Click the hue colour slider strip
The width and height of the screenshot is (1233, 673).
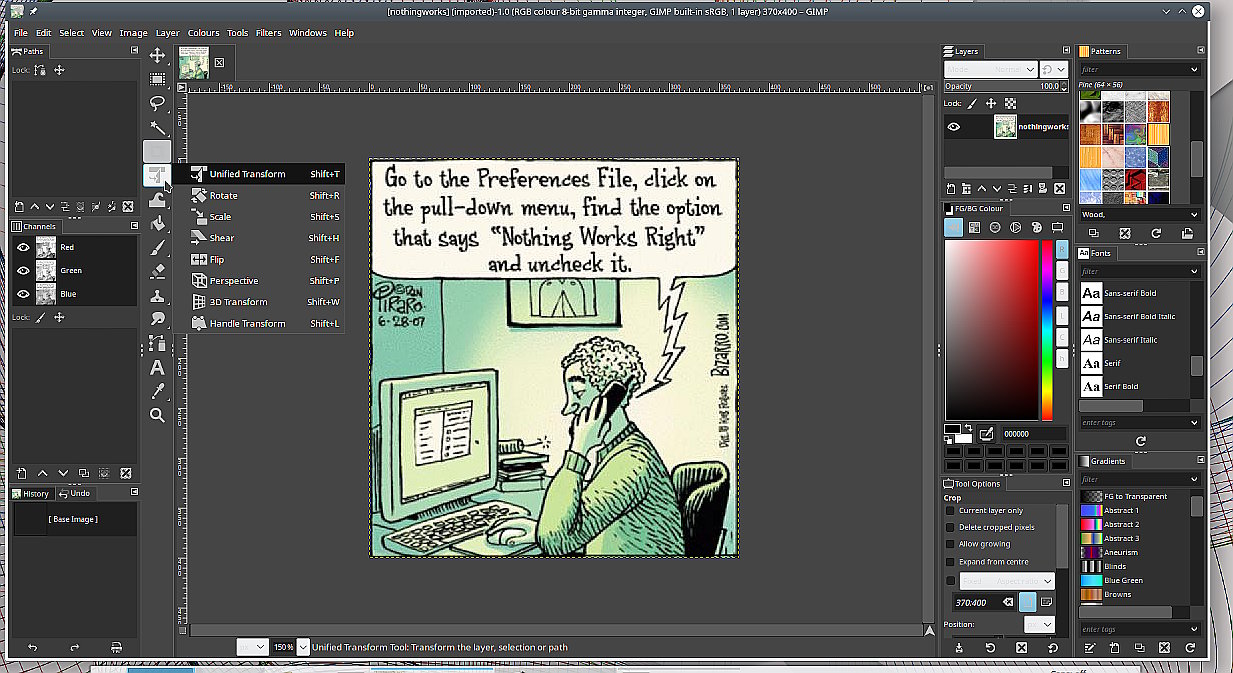click(1047, 330)
